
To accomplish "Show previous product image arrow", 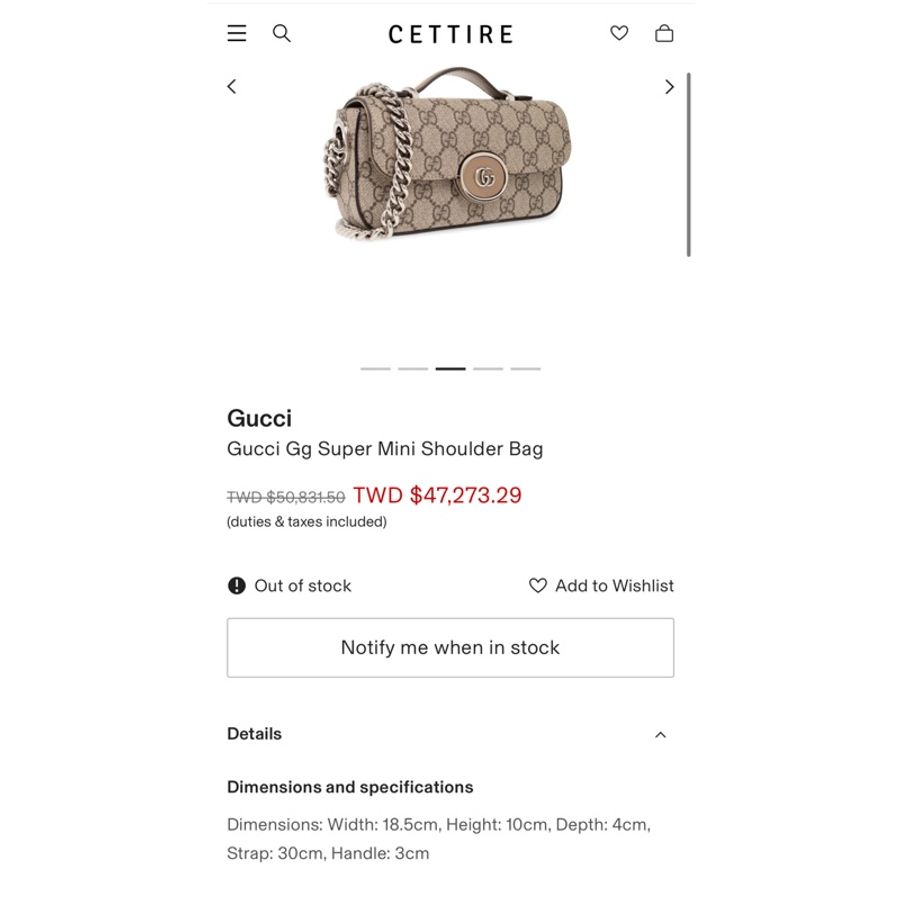I will [232, 87].
